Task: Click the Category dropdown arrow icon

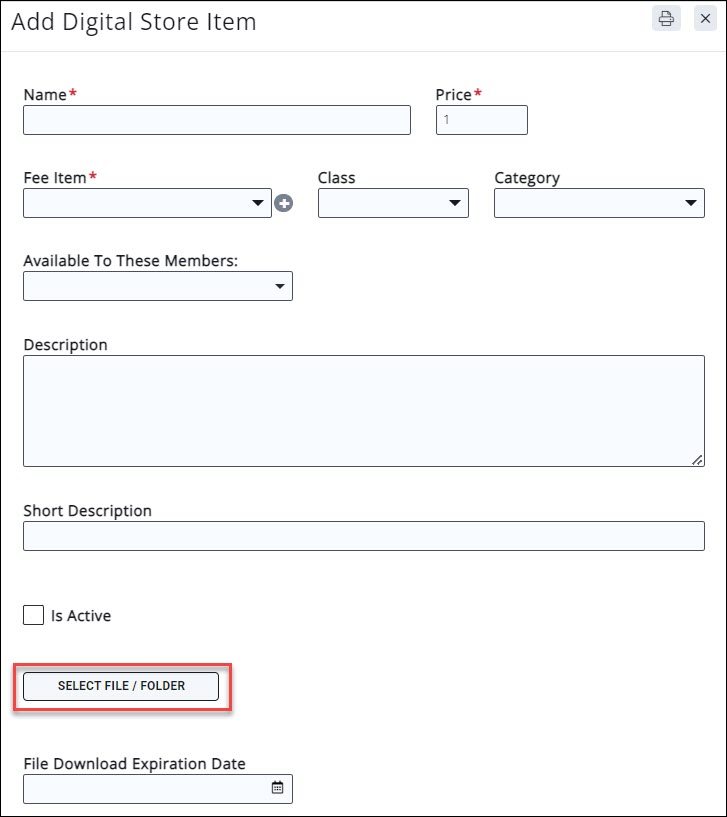Action: [692, 202]
